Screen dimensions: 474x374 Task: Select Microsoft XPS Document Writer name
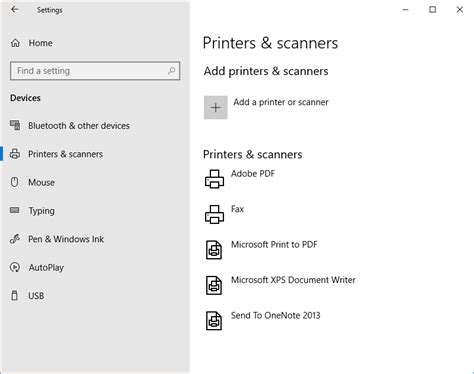coord(293,280)
